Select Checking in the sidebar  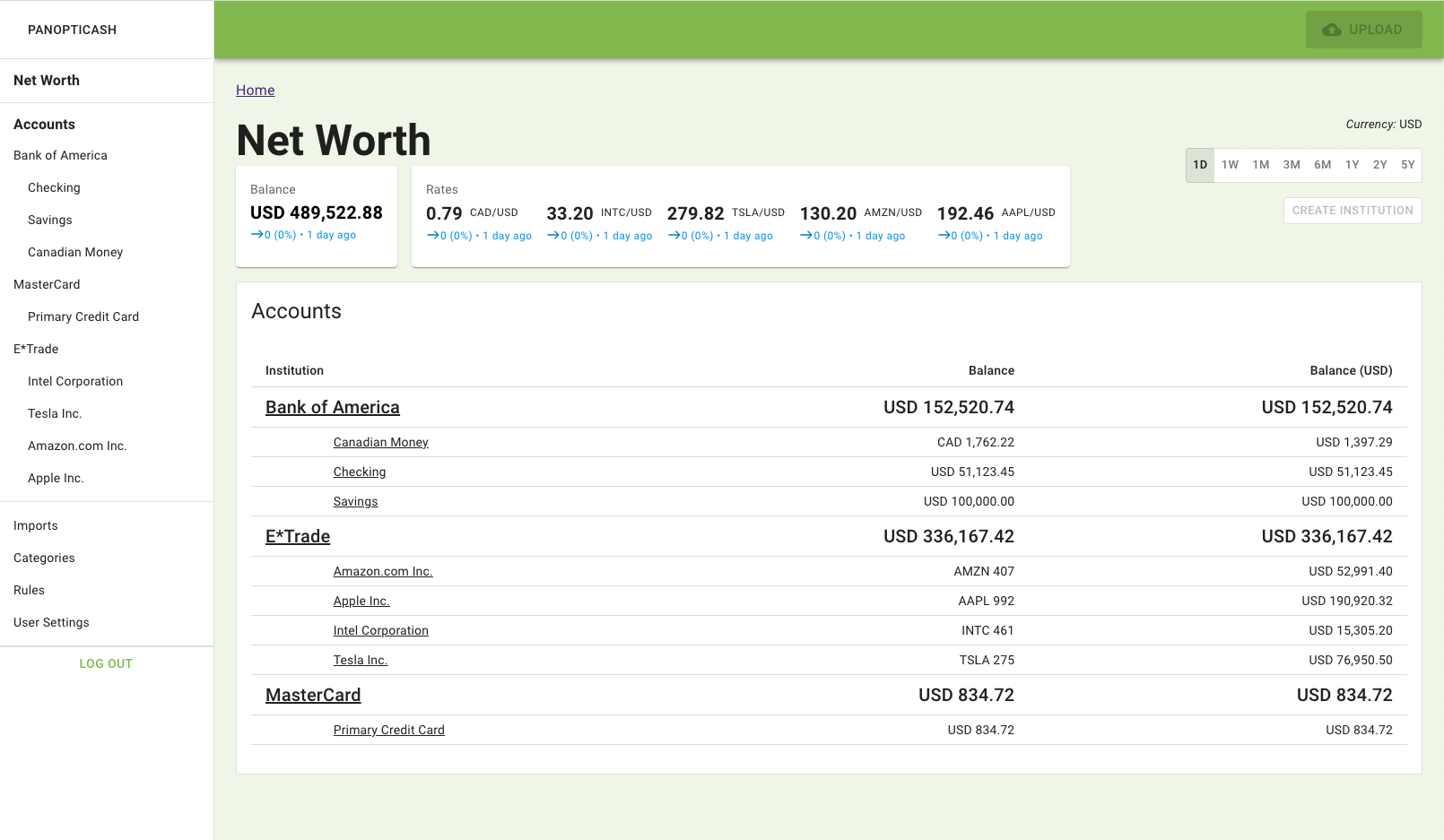54,188
